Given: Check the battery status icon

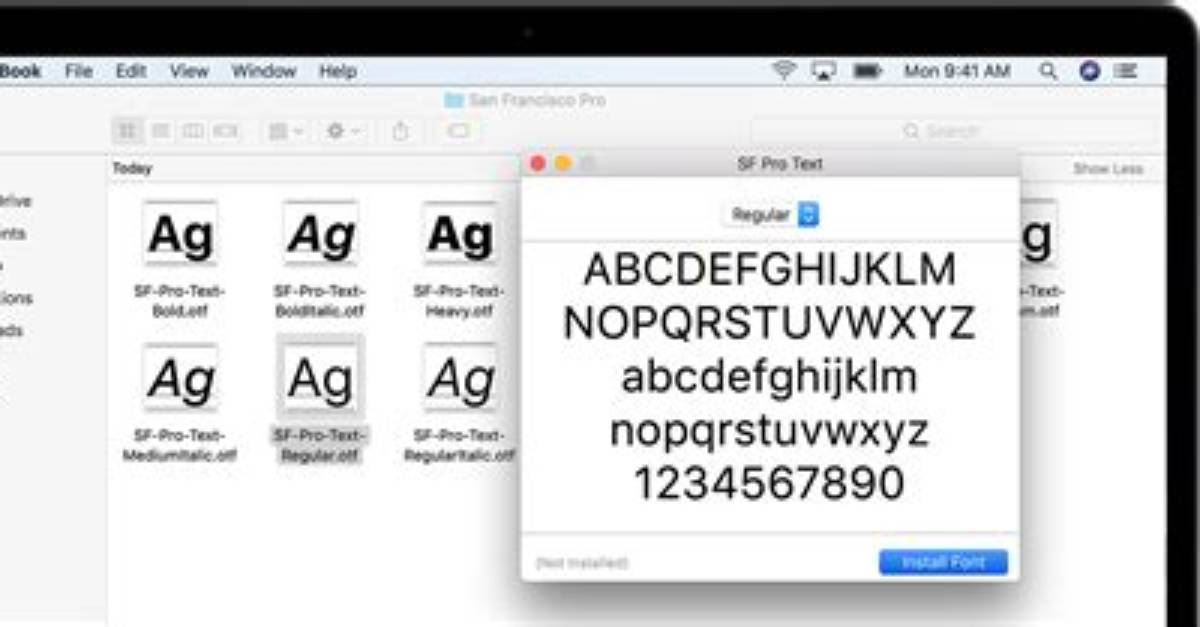Looking at the screenshot, I should (x=866, y=71).
